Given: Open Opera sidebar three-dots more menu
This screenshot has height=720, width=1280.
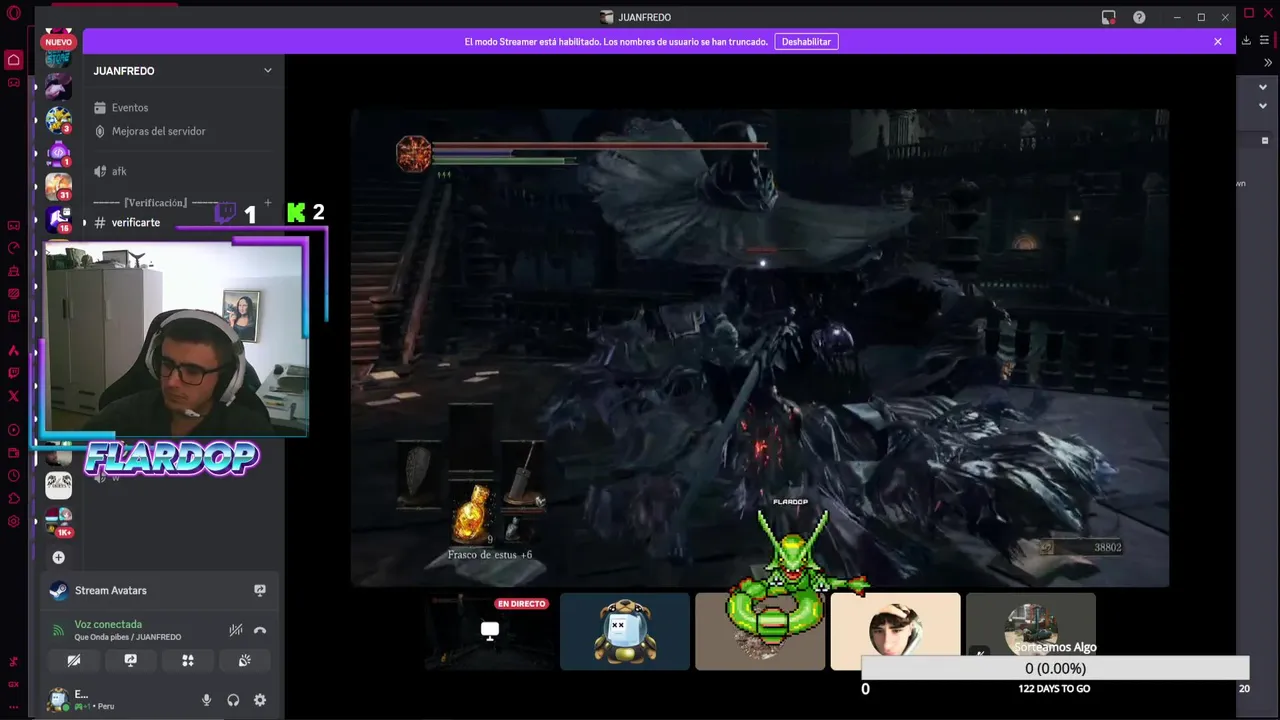Looking at the screenshot, I should [13, 706].
